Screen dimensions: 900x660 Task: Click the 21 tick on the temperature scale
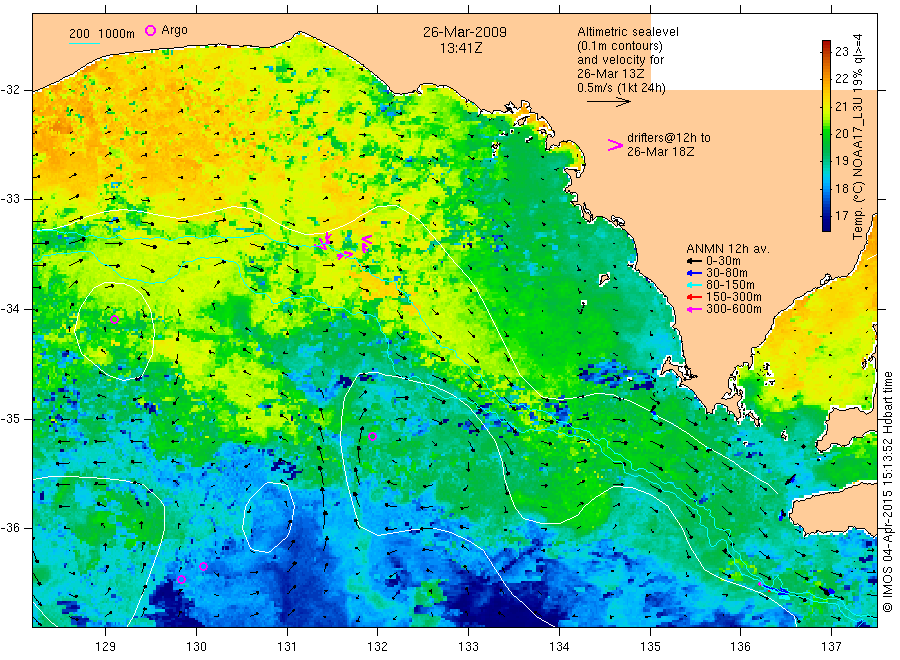click(x=841, y=107)
